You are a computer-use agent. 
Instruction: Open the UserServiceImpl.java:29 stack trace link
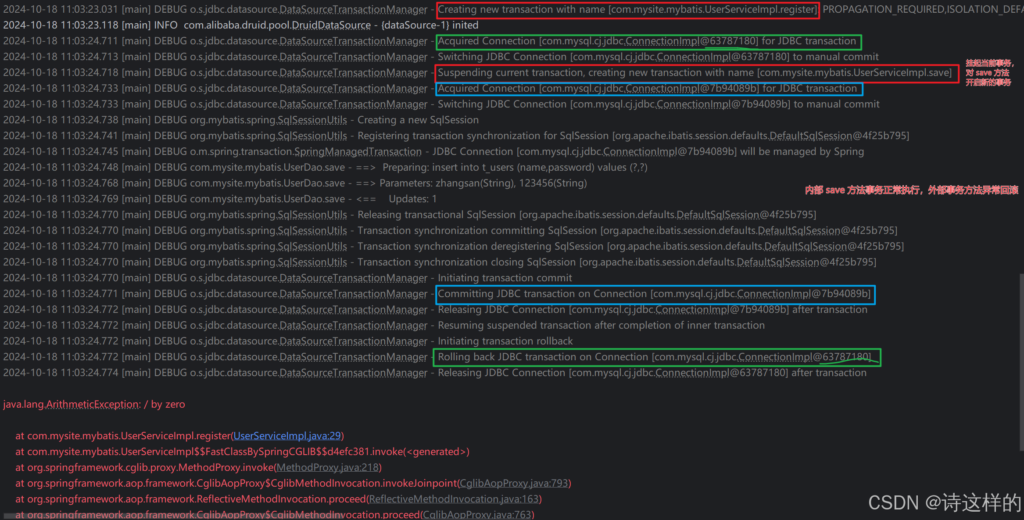pyautogui.click(x=287, y=436)
